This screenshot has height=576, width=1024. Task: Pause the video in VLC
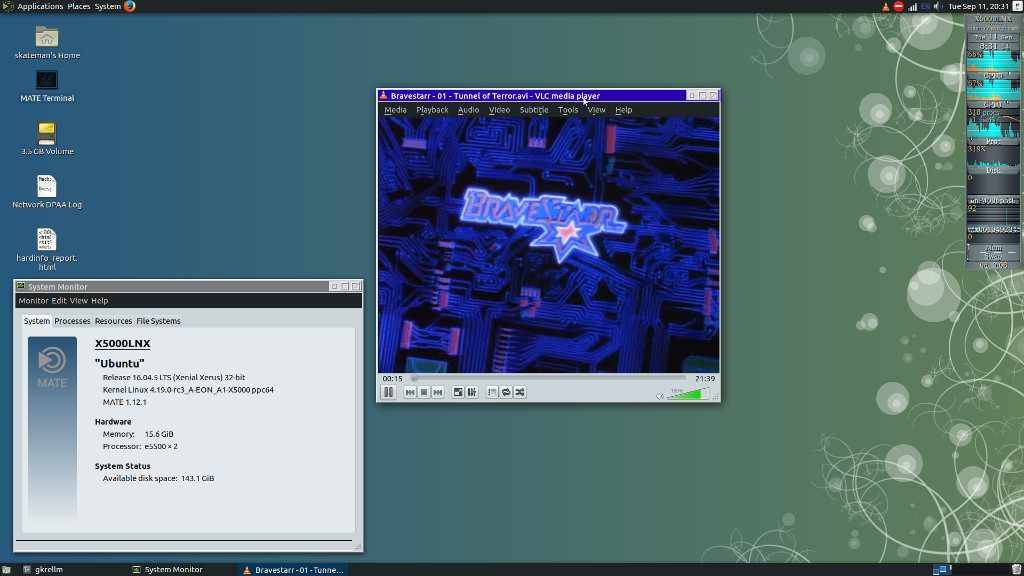389,392
